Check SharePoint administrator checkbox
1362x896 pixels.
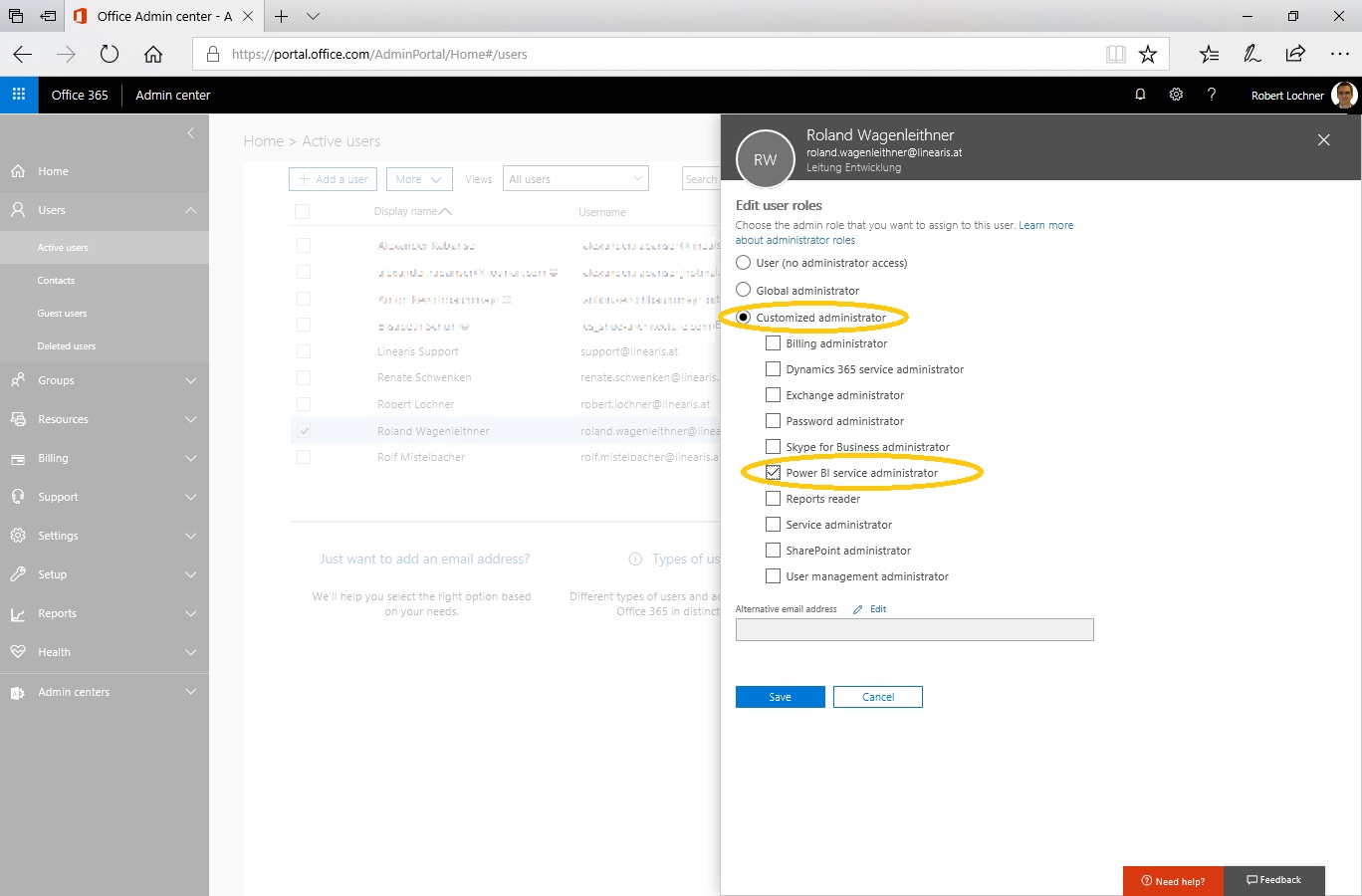pos(773,551)
